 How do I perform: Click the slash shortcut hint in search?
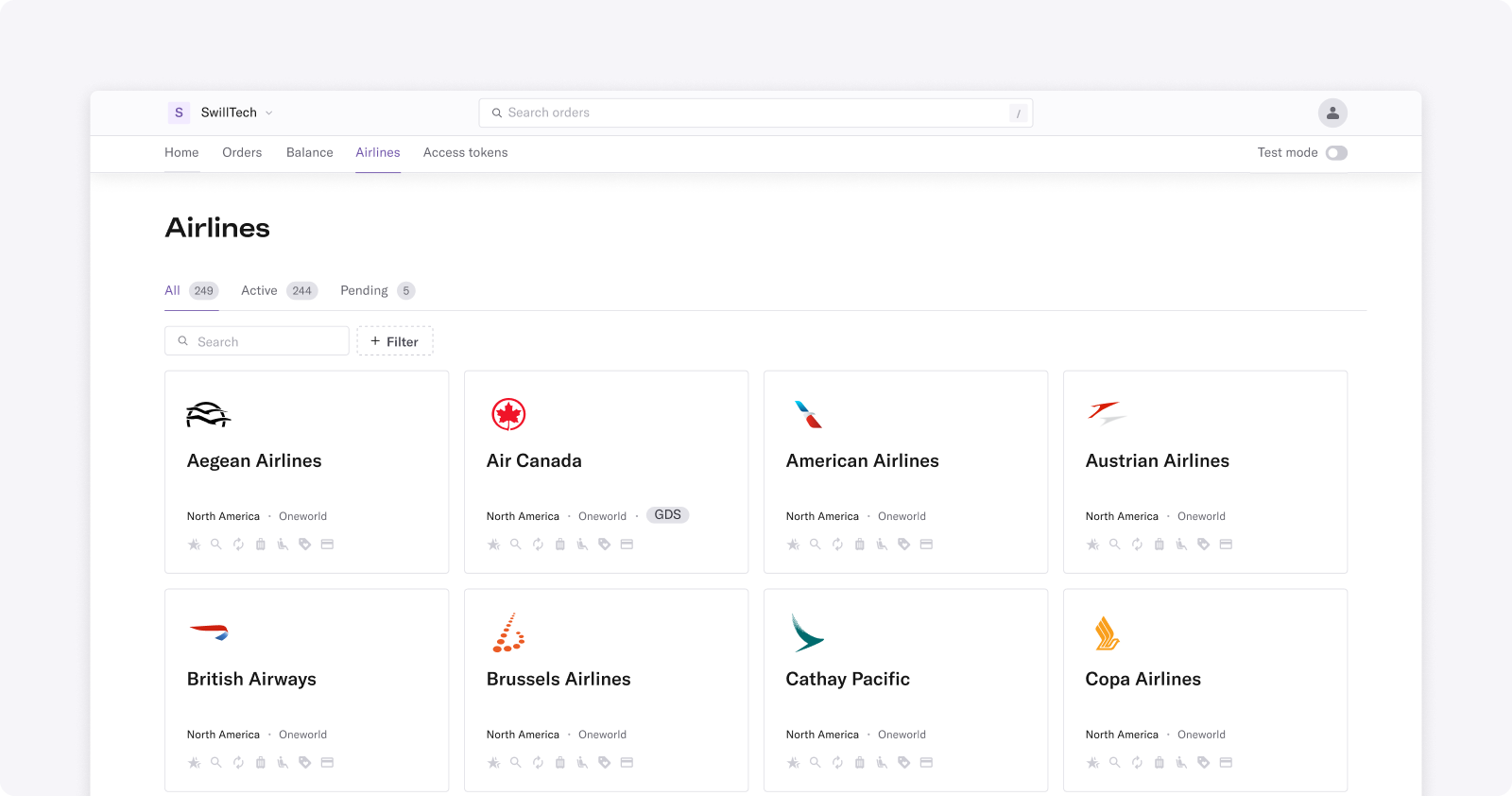pyautogui.click(x=1018, y=113)
